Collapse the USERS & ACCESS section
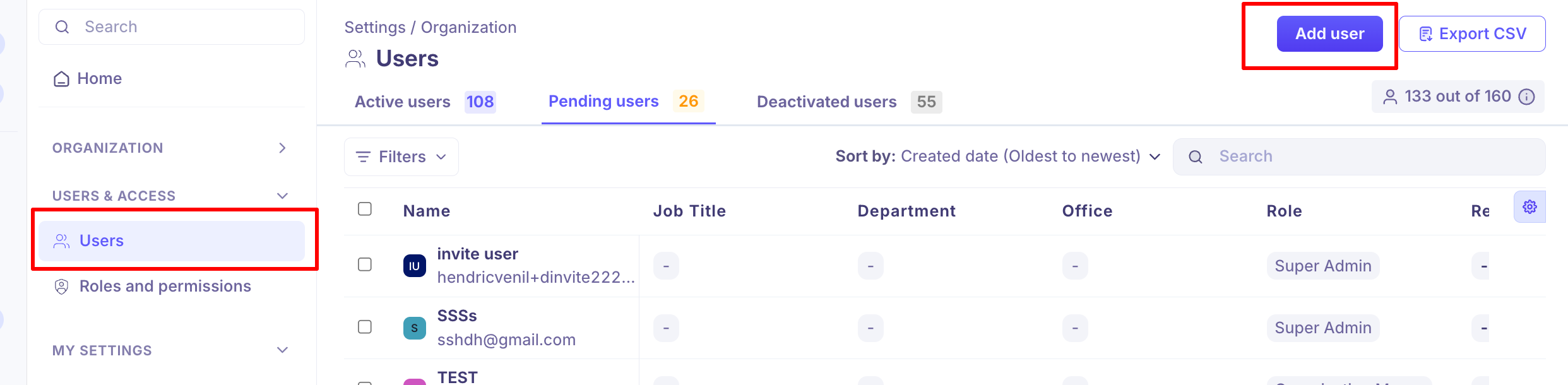 tap(282, 196)
